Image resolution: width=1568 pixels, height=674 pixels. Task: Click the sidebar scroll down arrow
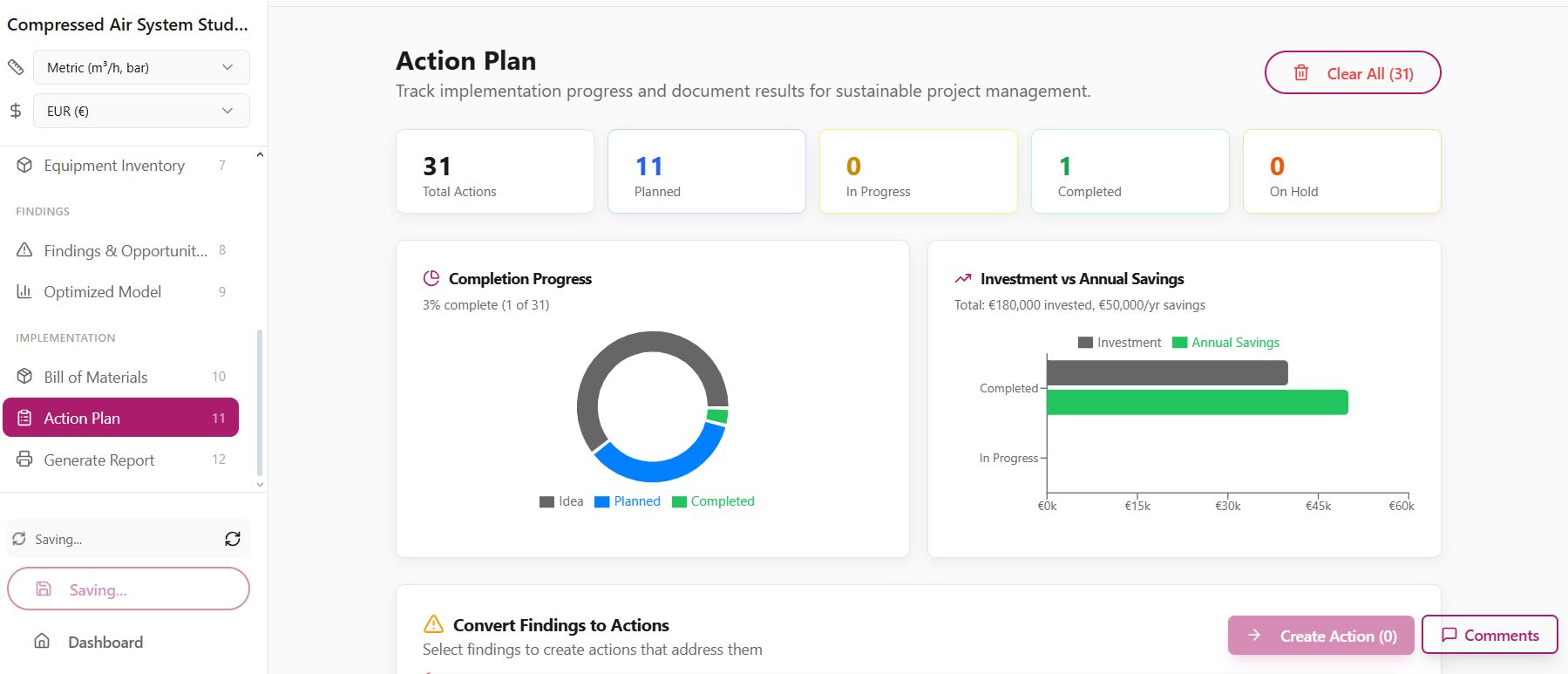260,484
